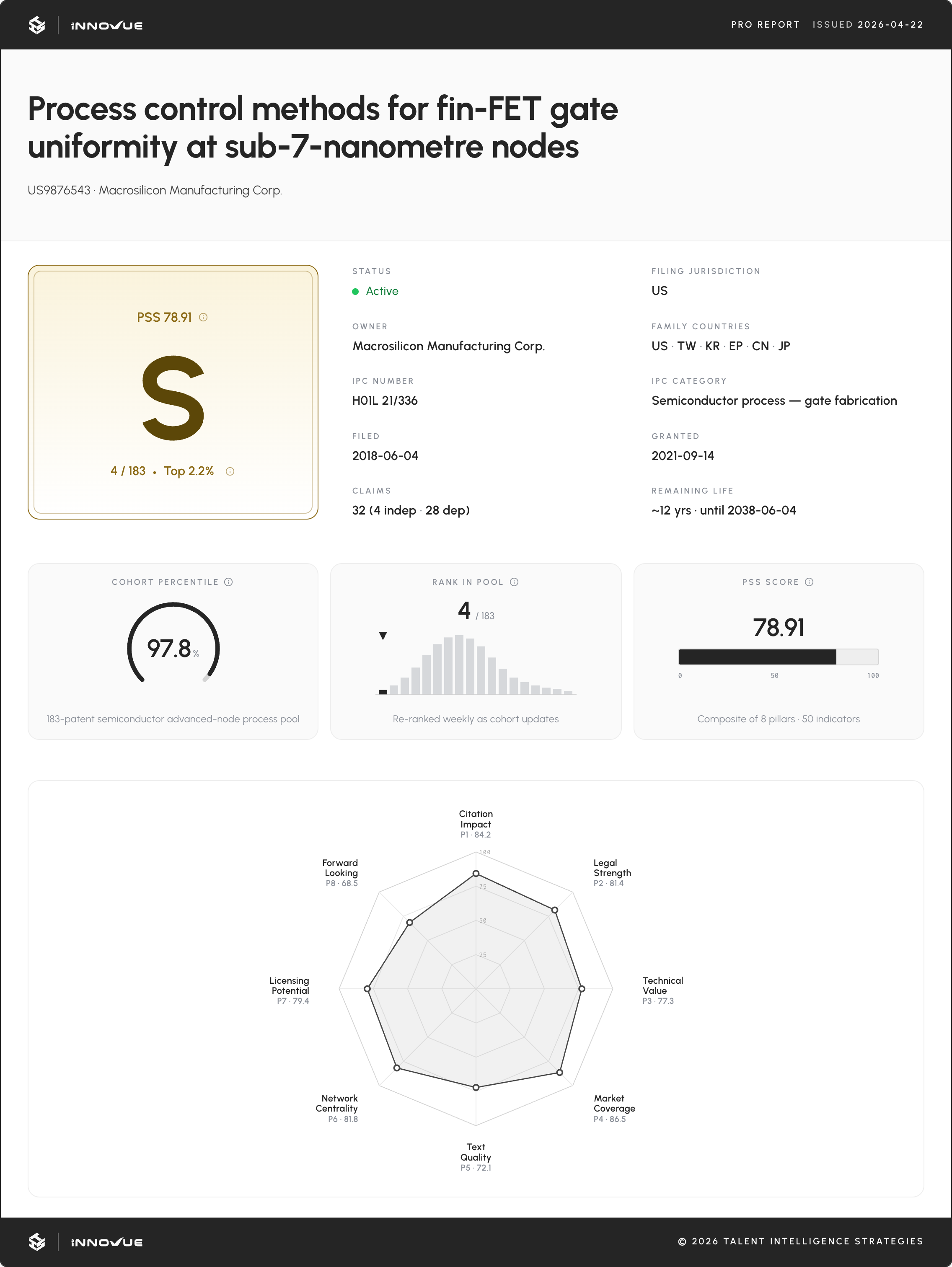Image resolution: width=952 pixels, height=1267 pixels.
Task: Click the Innovue cube logo in footer
Action: click(36, 1242)
